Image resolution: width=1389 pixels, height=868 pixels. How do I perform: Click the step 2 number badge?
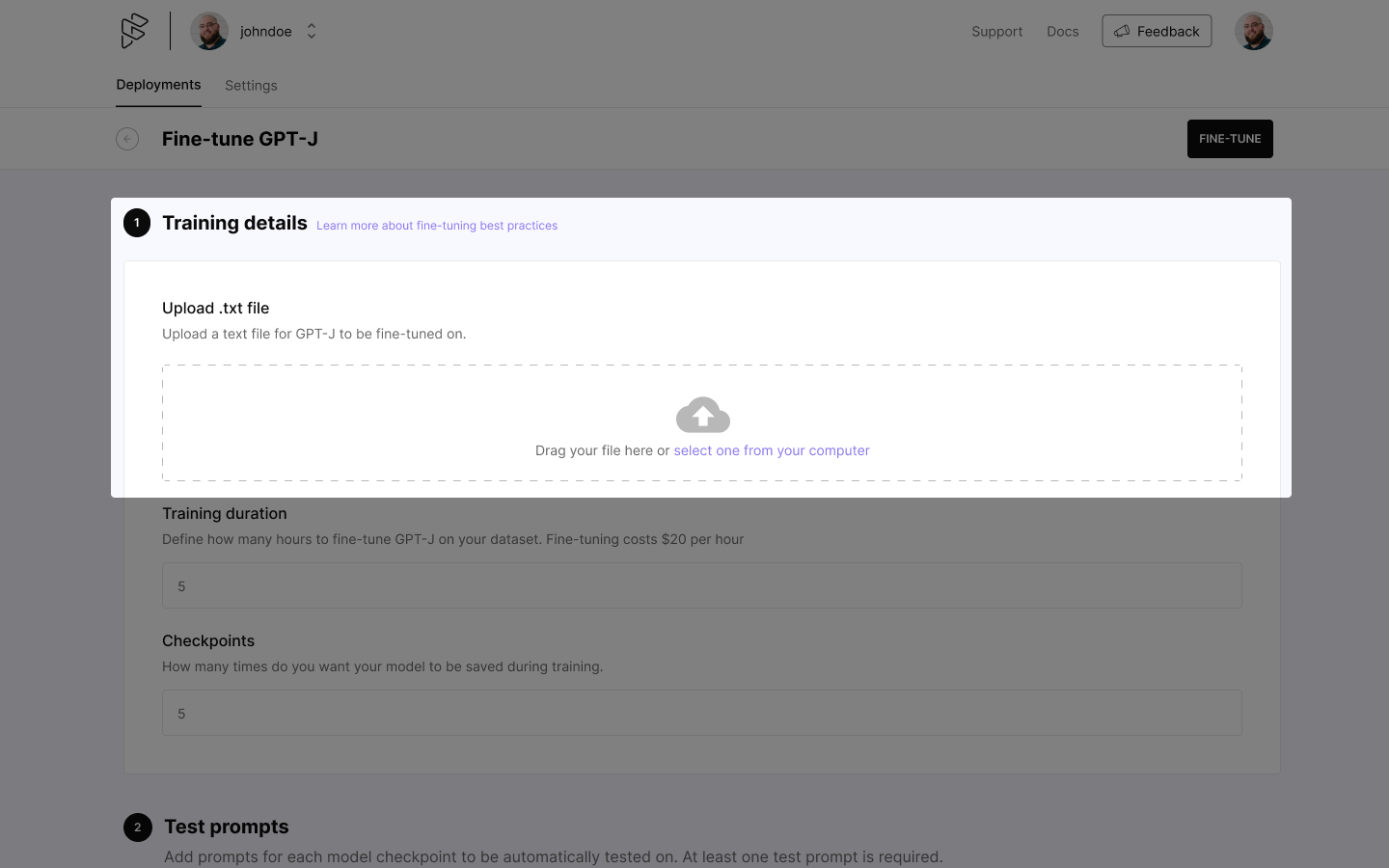138,827
